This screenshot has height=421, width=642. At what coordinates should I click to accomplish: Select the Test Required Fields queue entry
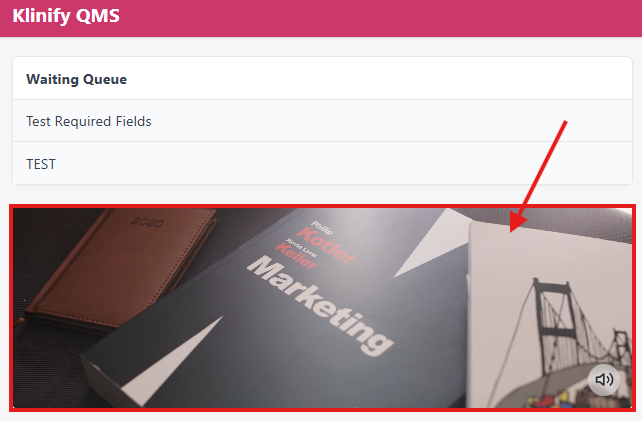tap(323, 121)
